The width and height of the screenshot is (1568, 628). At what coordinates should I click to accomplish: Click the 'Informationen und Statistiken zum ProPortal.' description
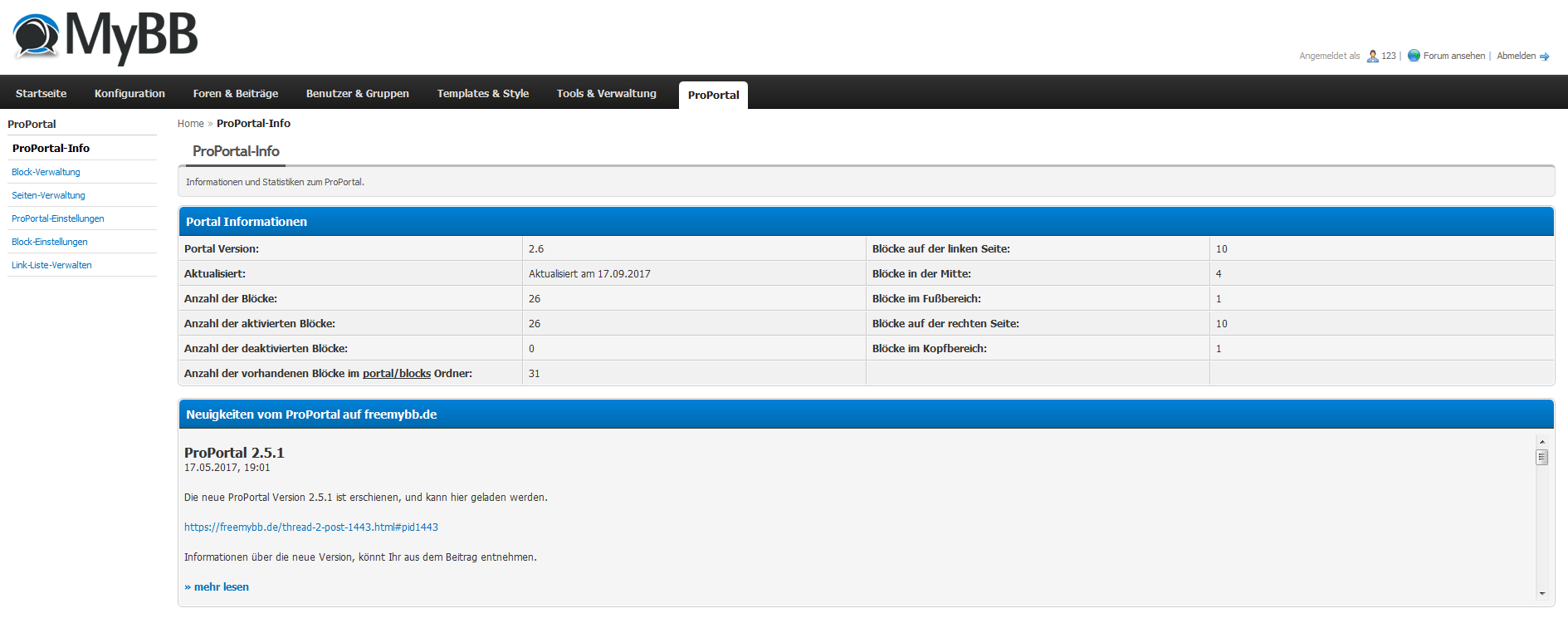pos(275,182)
